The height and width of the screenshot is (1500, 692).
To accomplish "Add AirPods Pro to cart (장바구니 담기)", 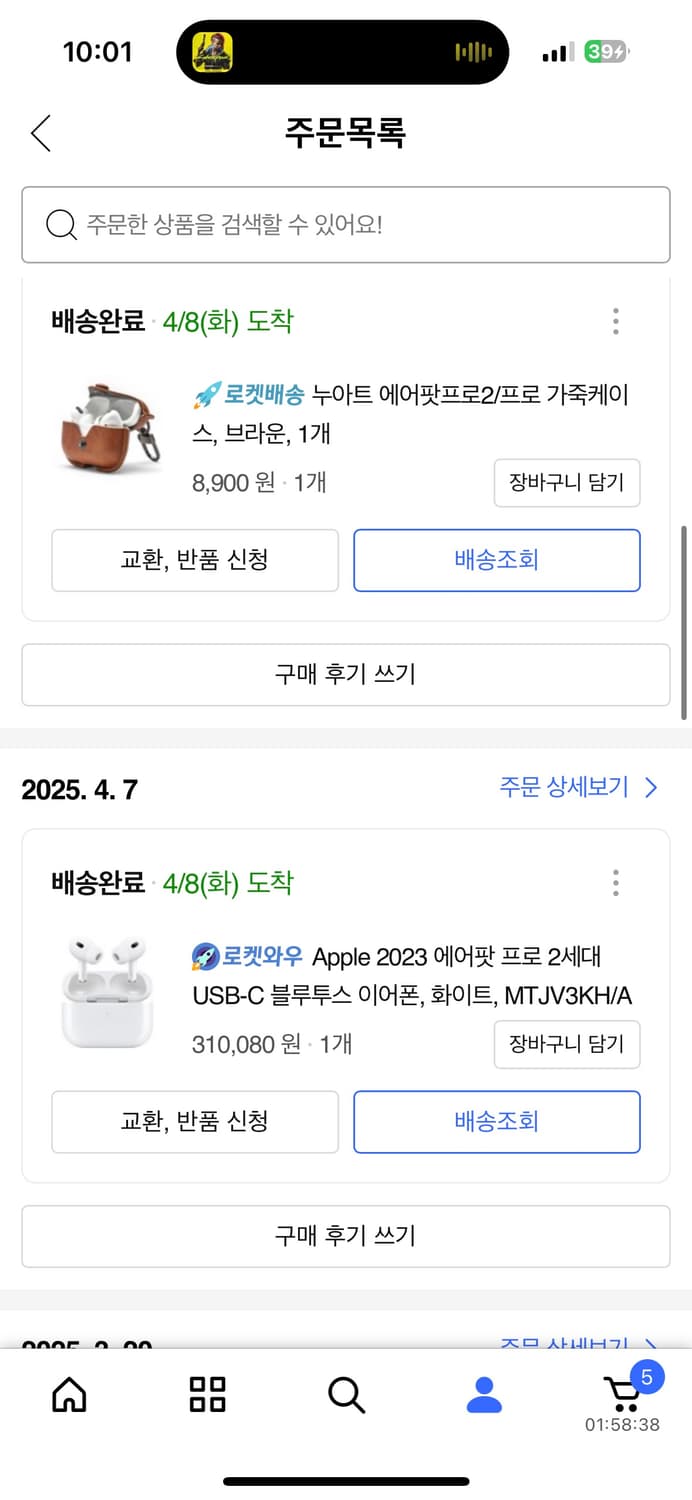I will pyautogui.click(x=566, y=1045).
